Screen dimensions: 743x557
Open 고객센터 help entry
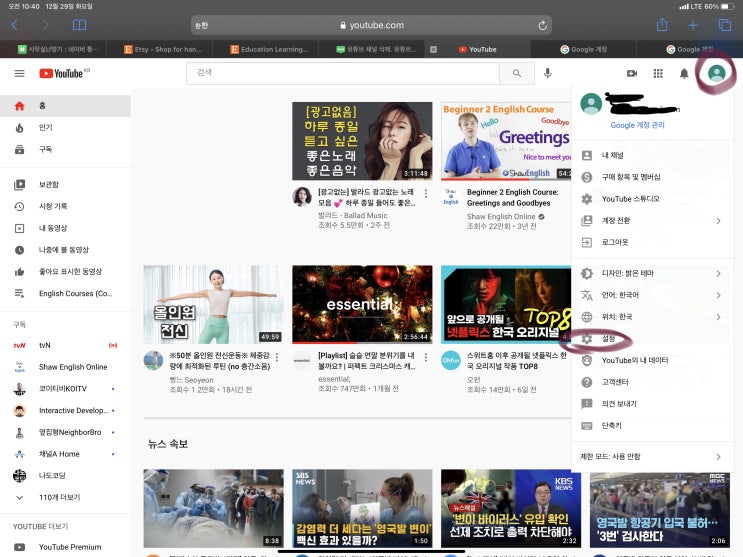652,382
